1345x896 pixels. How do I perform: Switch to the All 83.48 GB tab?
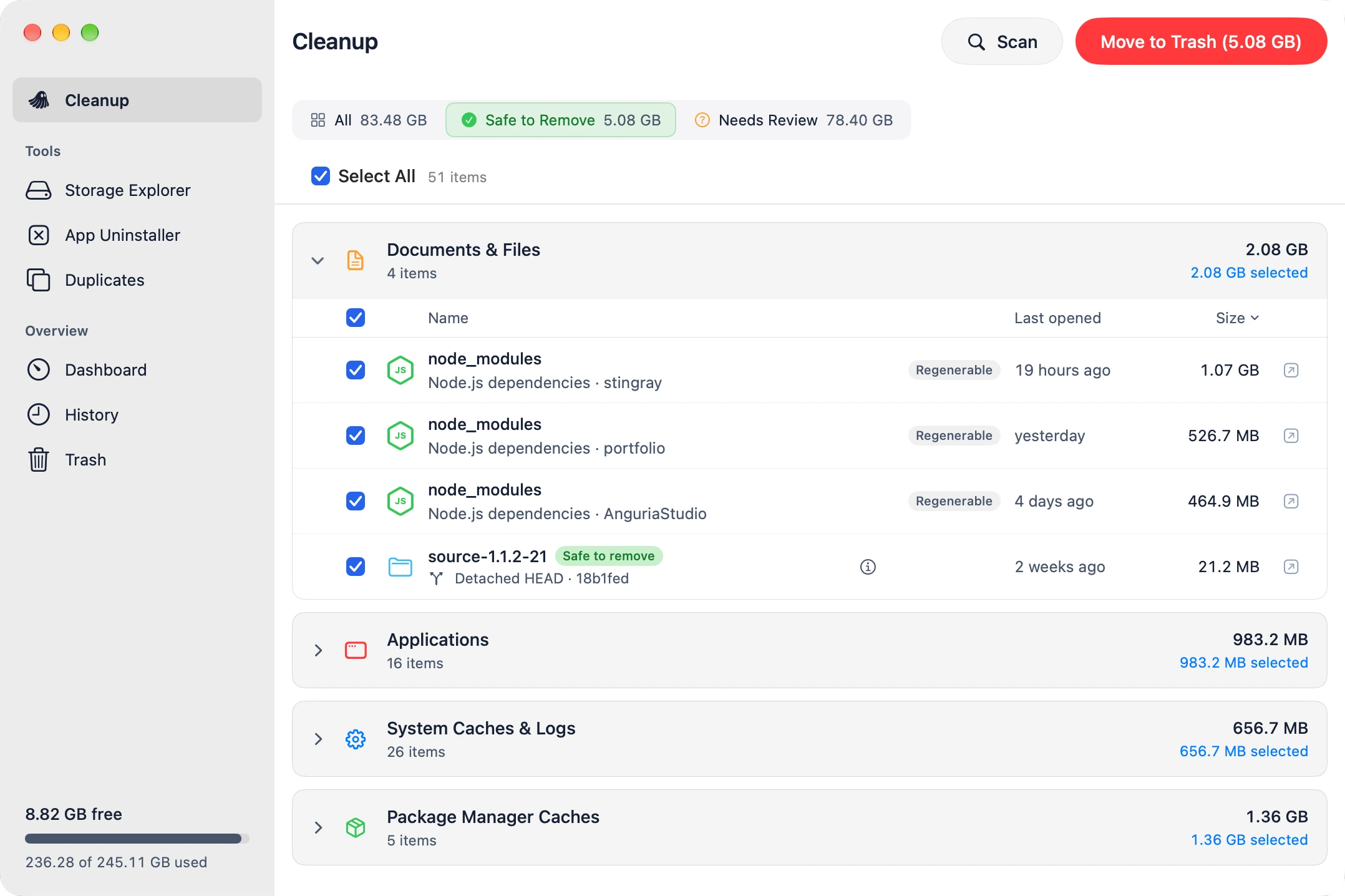tap(369, 120)
